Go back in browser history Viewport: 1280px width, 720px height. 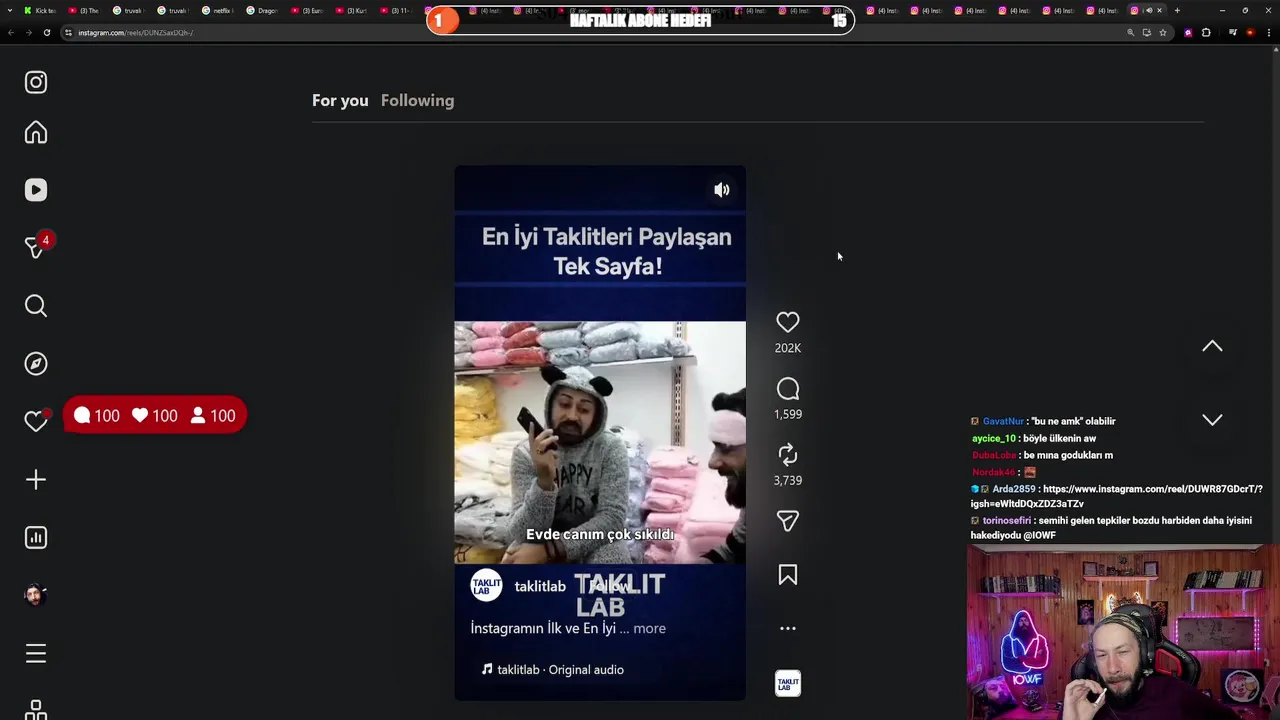pos(11,33)
